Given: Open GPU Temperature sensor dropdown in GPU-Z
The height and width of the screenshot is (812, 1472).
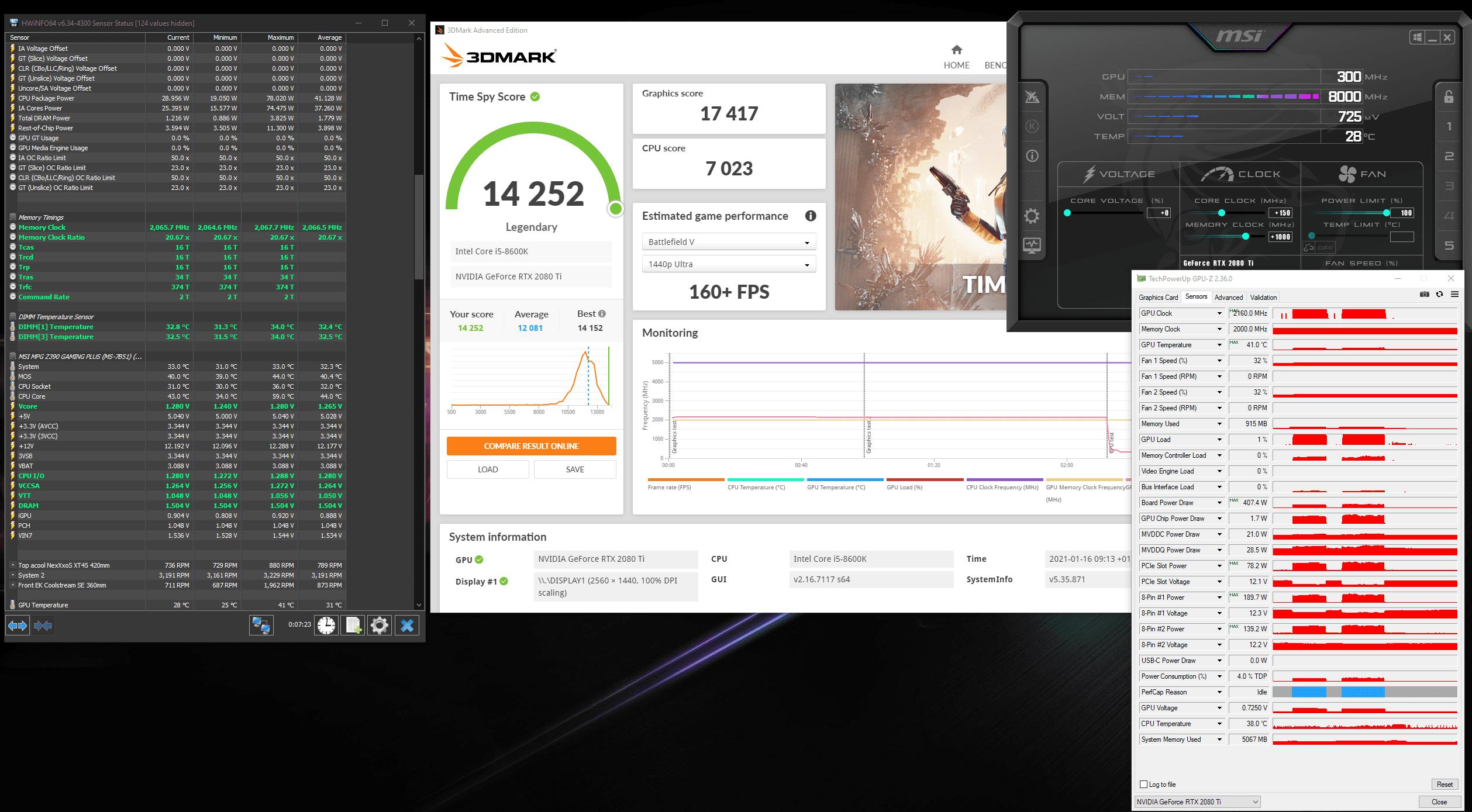Looking at the screenshot, I should click(x=1219, y=345).
